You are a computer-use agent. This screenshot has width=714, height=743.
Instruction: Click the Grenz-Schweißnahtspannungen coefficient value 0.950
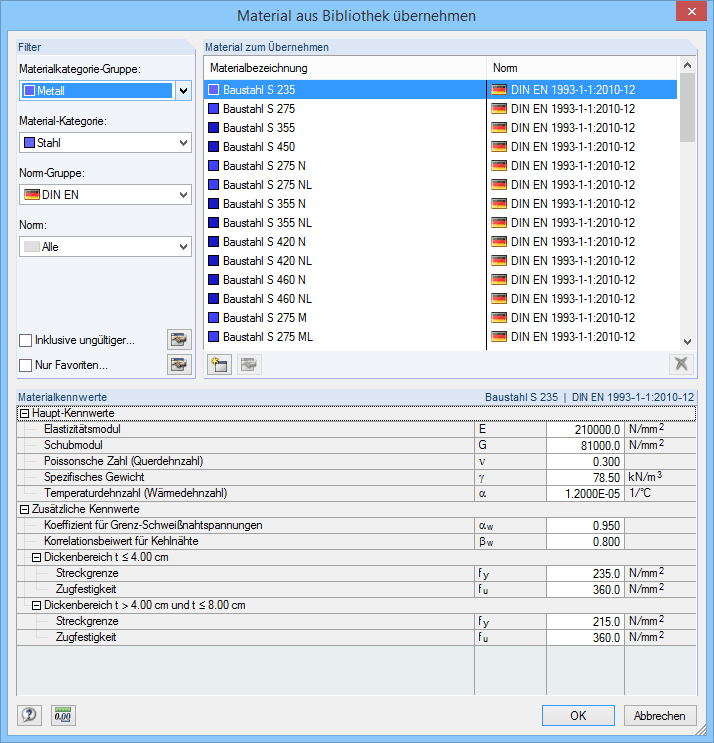click(585, 526)
